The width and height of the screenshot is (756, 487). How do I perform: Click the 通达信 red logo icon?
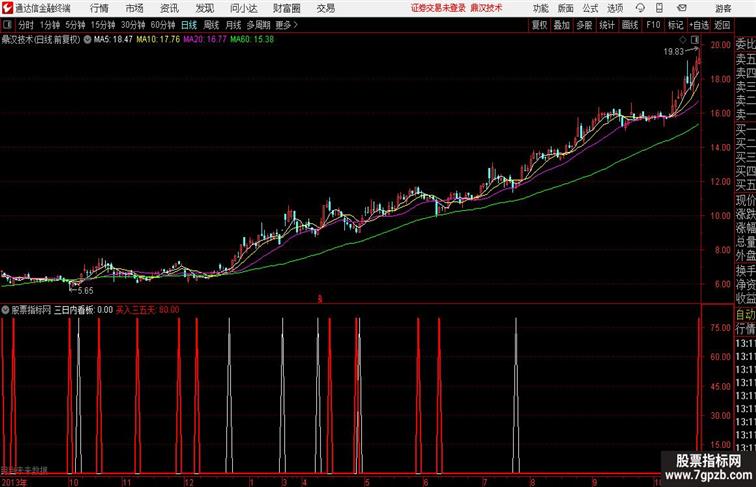[x=7, y=8]
